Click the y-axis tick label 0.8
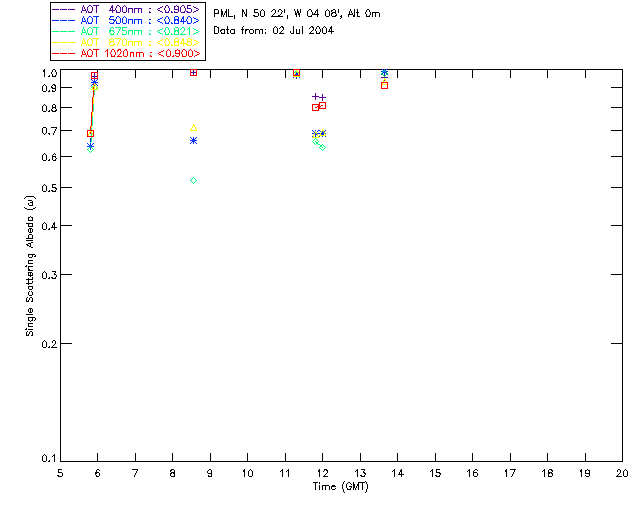The height and width of the screenshot is (512, 640). [x=49, y=108]
